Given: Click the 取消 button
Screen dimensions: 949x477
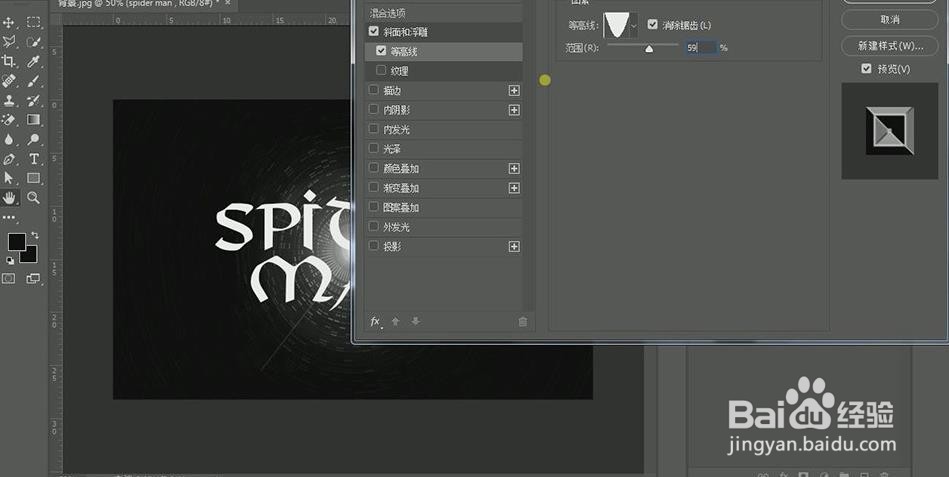Looking at the screenshot, I should 890,19.
